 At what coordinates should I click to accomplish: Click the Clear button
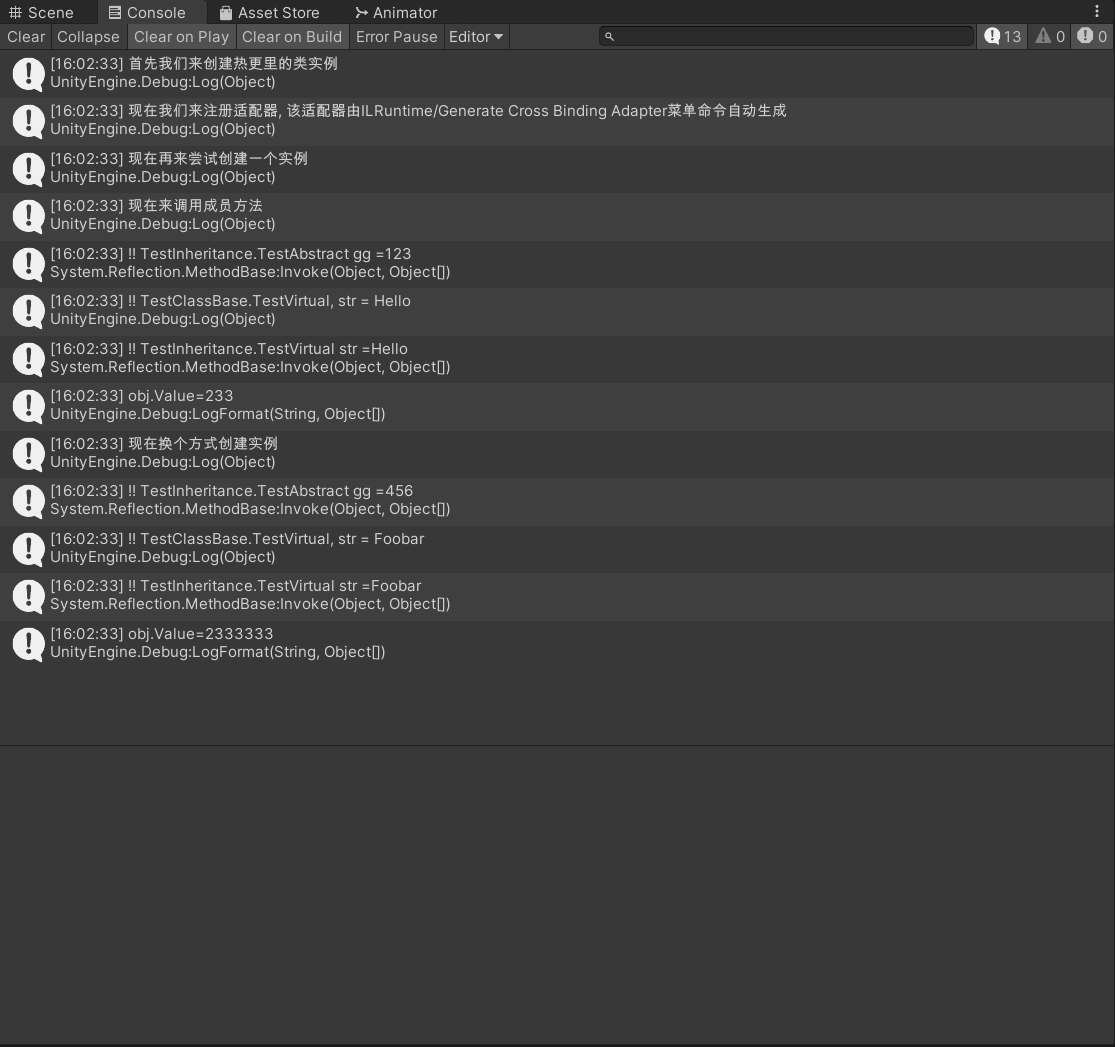point(26,37)
